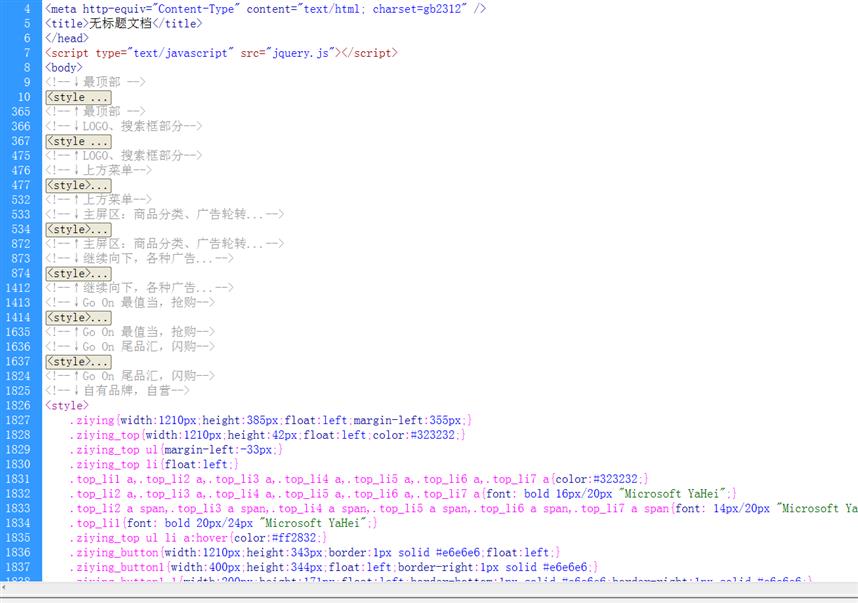The height and width of the screenshot is (603, 858).
Task: Expand the folded style block on line 10
Action: click(x=78, y=97)
